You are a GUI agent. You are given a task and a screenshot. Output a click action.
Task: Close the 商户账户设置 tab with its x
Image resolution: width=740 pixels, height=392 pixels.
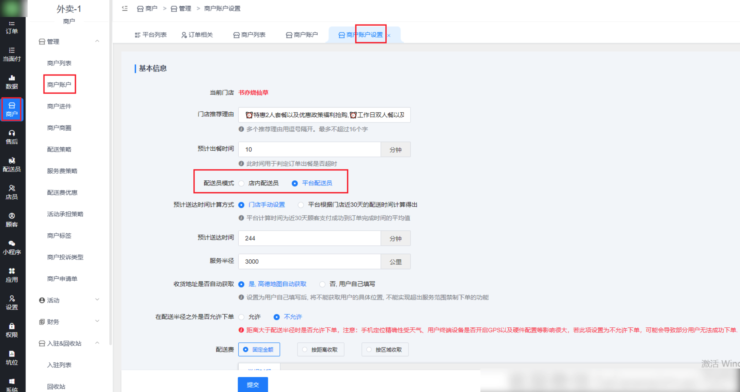[389, 35]
